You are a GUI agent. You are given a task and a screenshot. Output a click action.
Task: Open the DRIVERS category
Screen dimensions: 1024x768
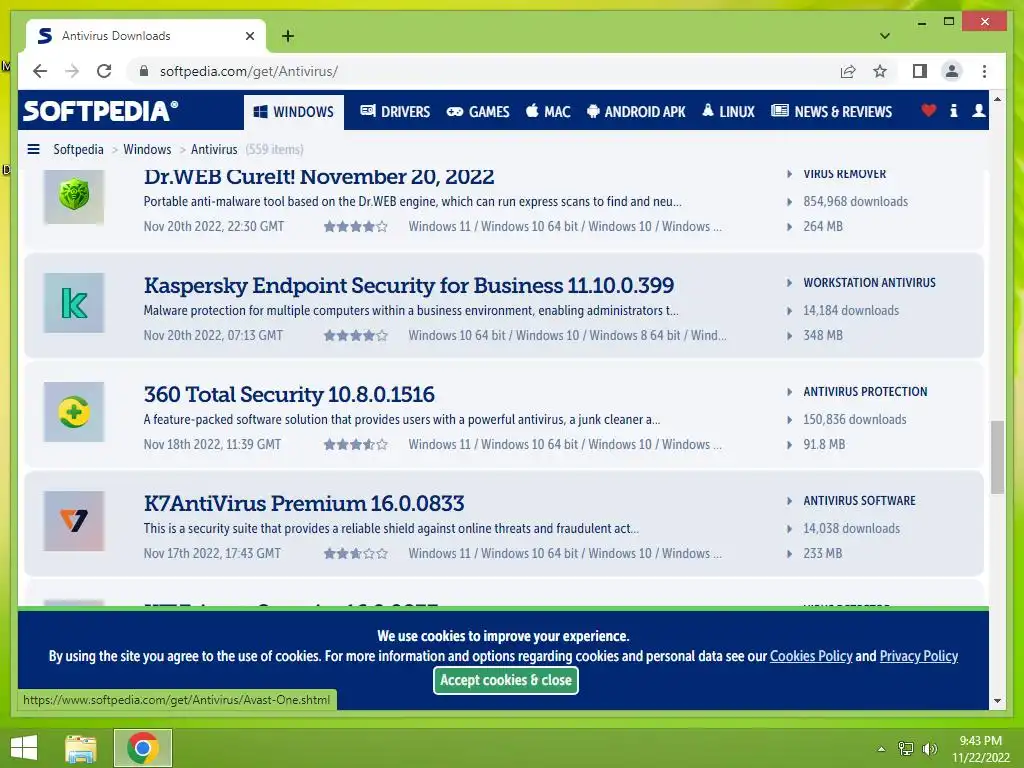(x=395, y=112)
